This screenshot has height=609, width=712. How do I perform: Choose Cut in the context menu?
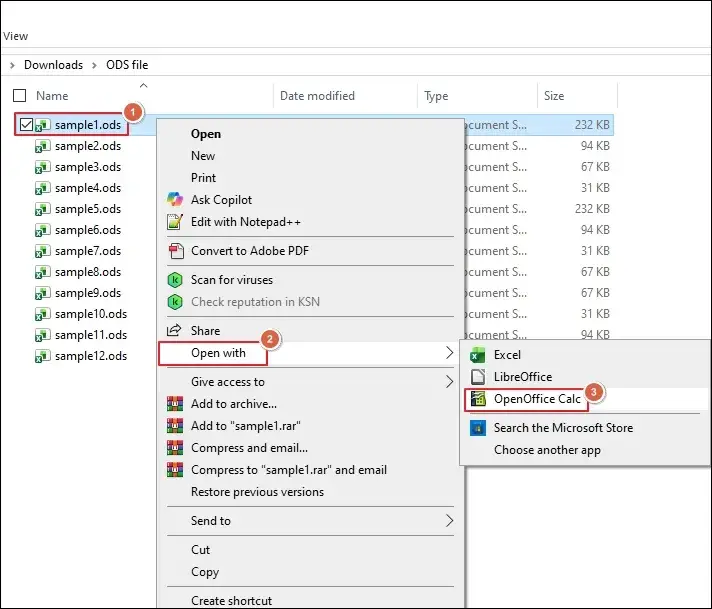[200, 550]
